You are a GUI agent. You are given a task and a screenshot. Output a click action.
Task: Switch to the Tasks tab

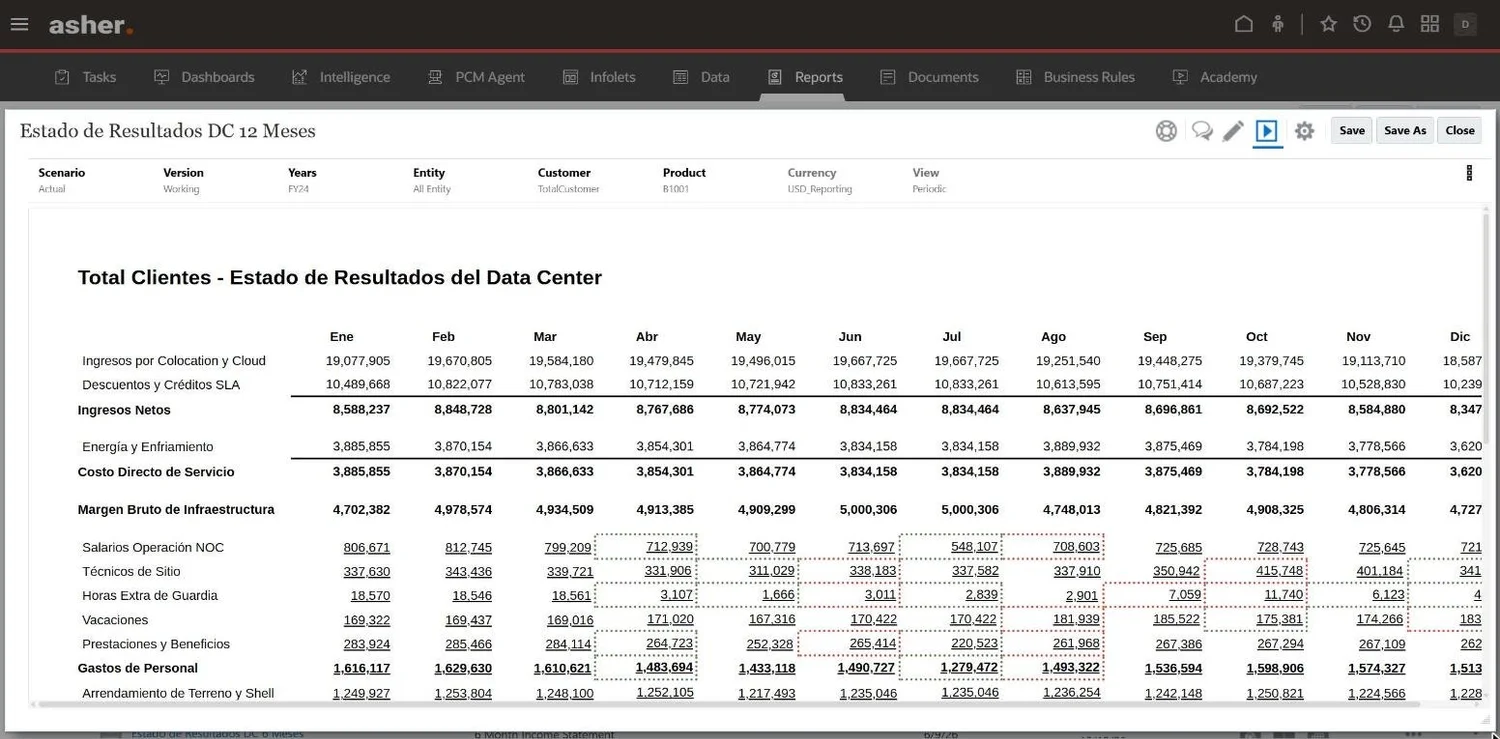[x=85, y=77]
